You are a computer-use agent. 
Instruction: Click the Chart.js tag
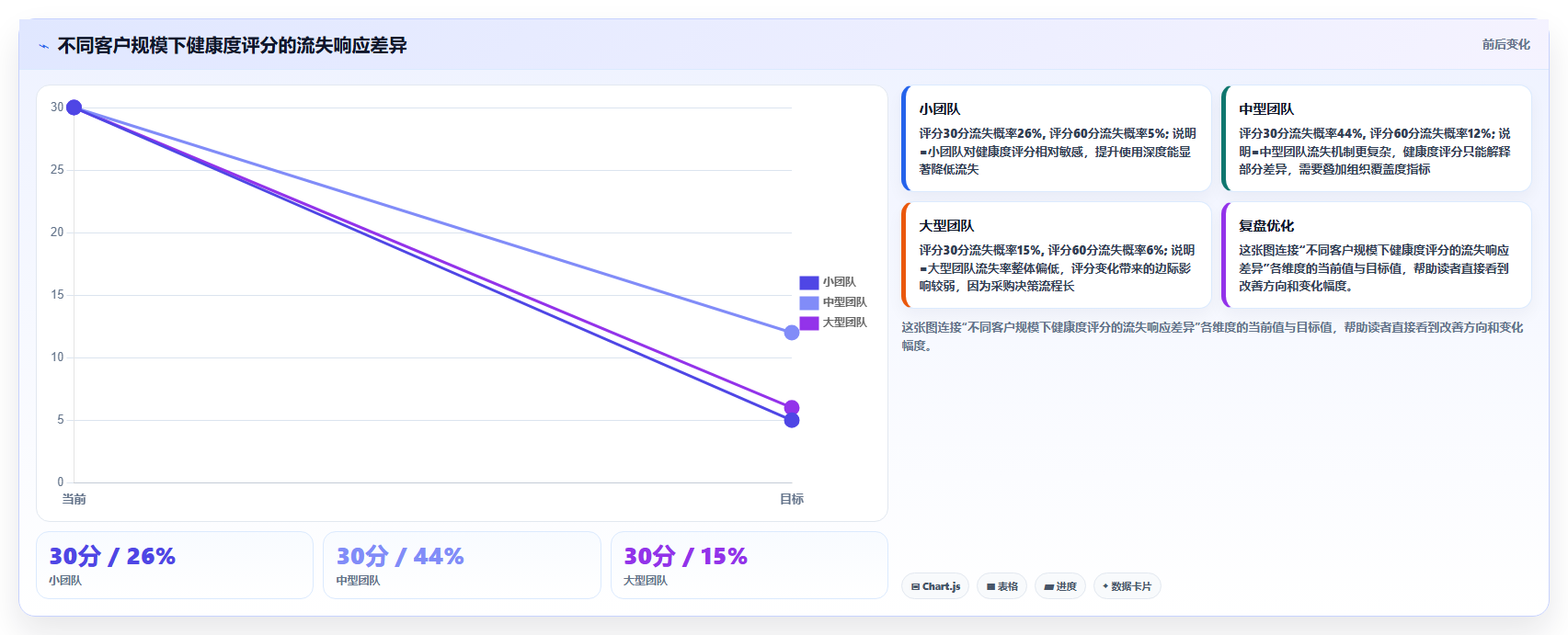click(x=935, y=586)
